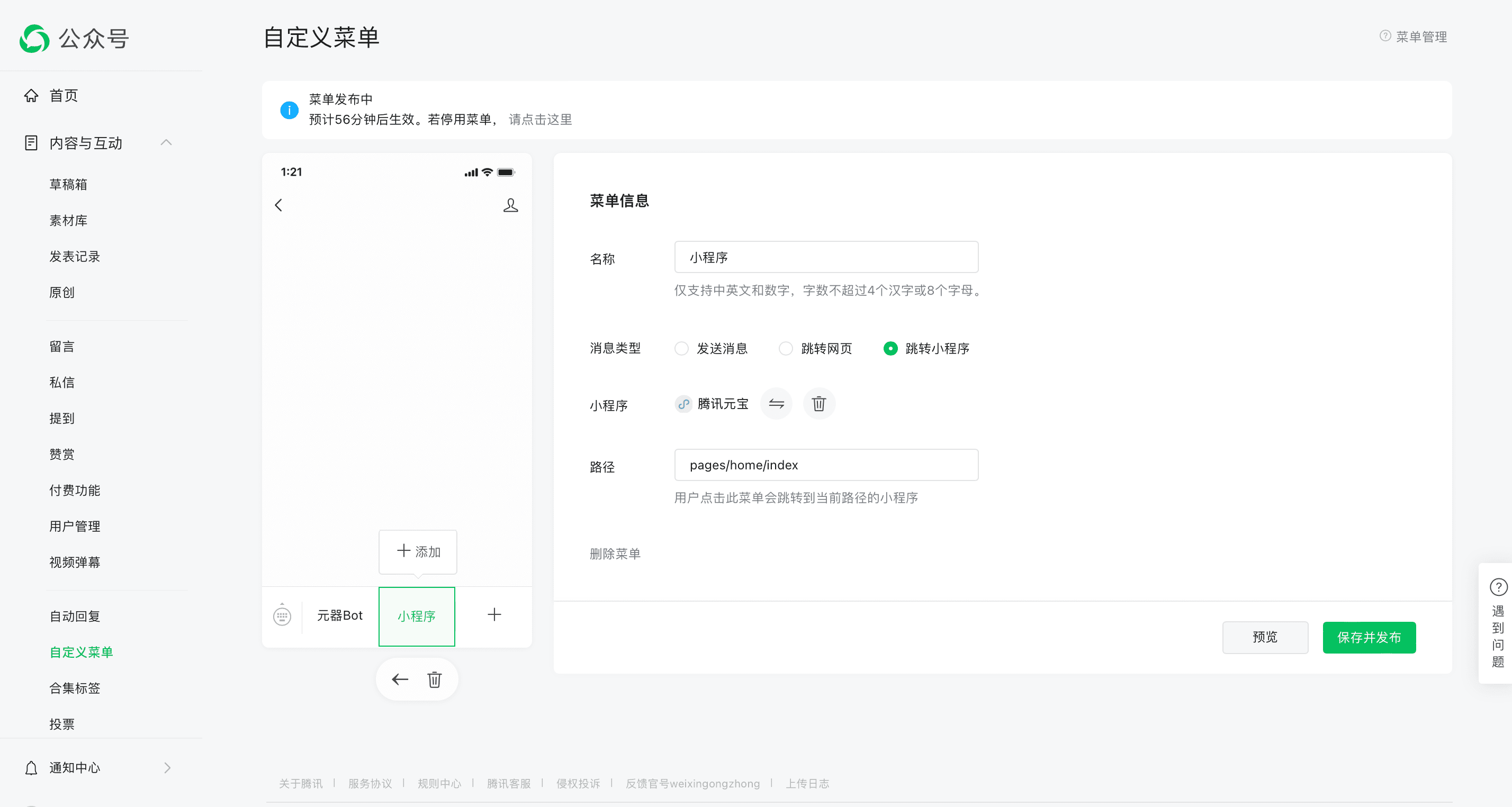
Task: Click the 名称 input field
Action: click(x=826, y=257)
